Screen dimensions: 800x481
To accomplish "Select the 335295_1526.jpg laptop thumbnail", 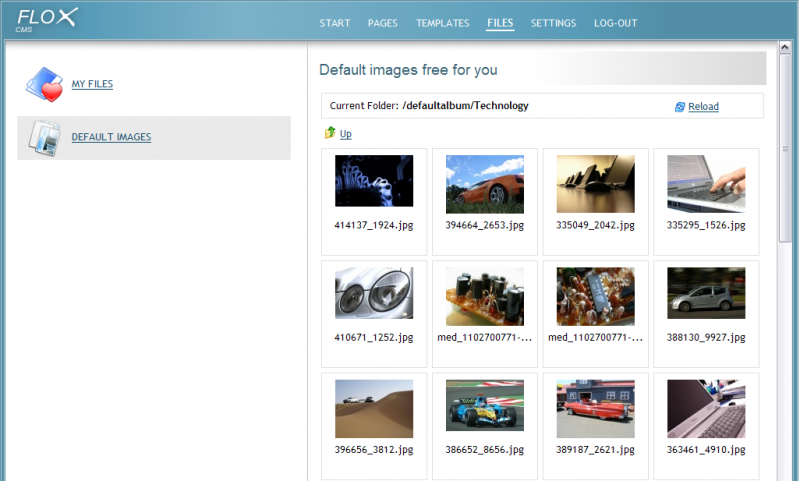I will point(706,184).
